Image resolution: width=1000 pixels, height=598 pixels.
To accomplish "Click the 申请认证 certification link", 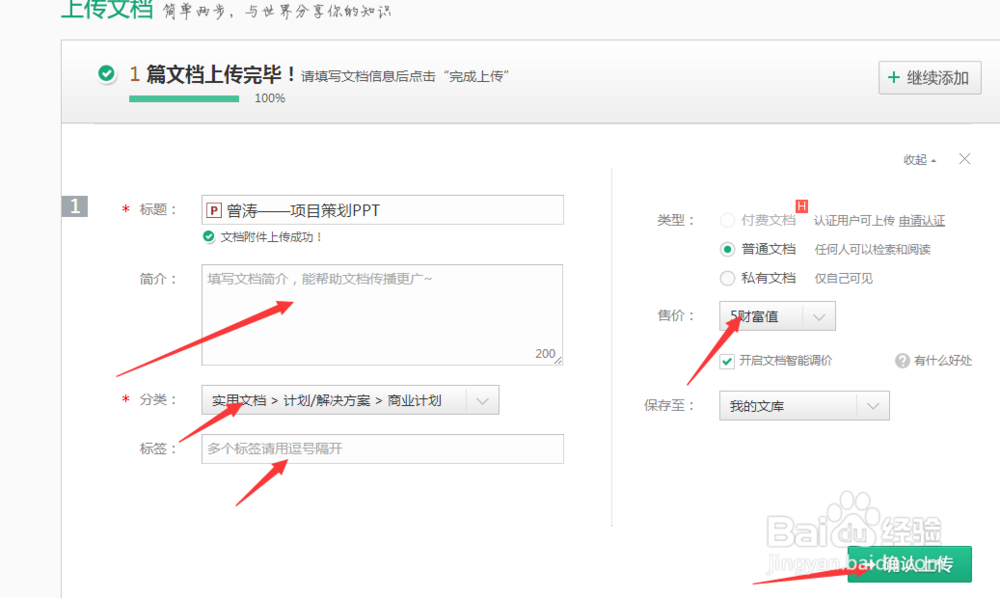I will [922, 221].
